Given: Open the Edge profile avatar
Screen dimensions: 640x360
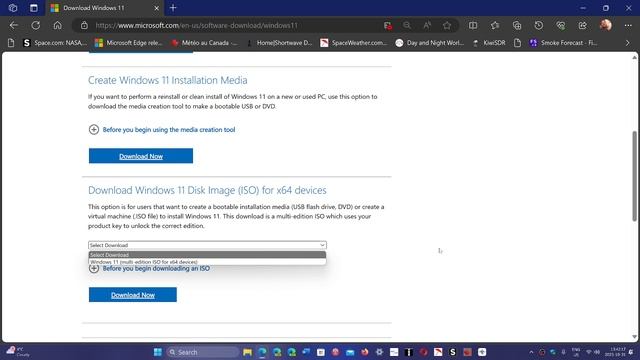Looking at the screenshot, I should (x=606, y=25).
